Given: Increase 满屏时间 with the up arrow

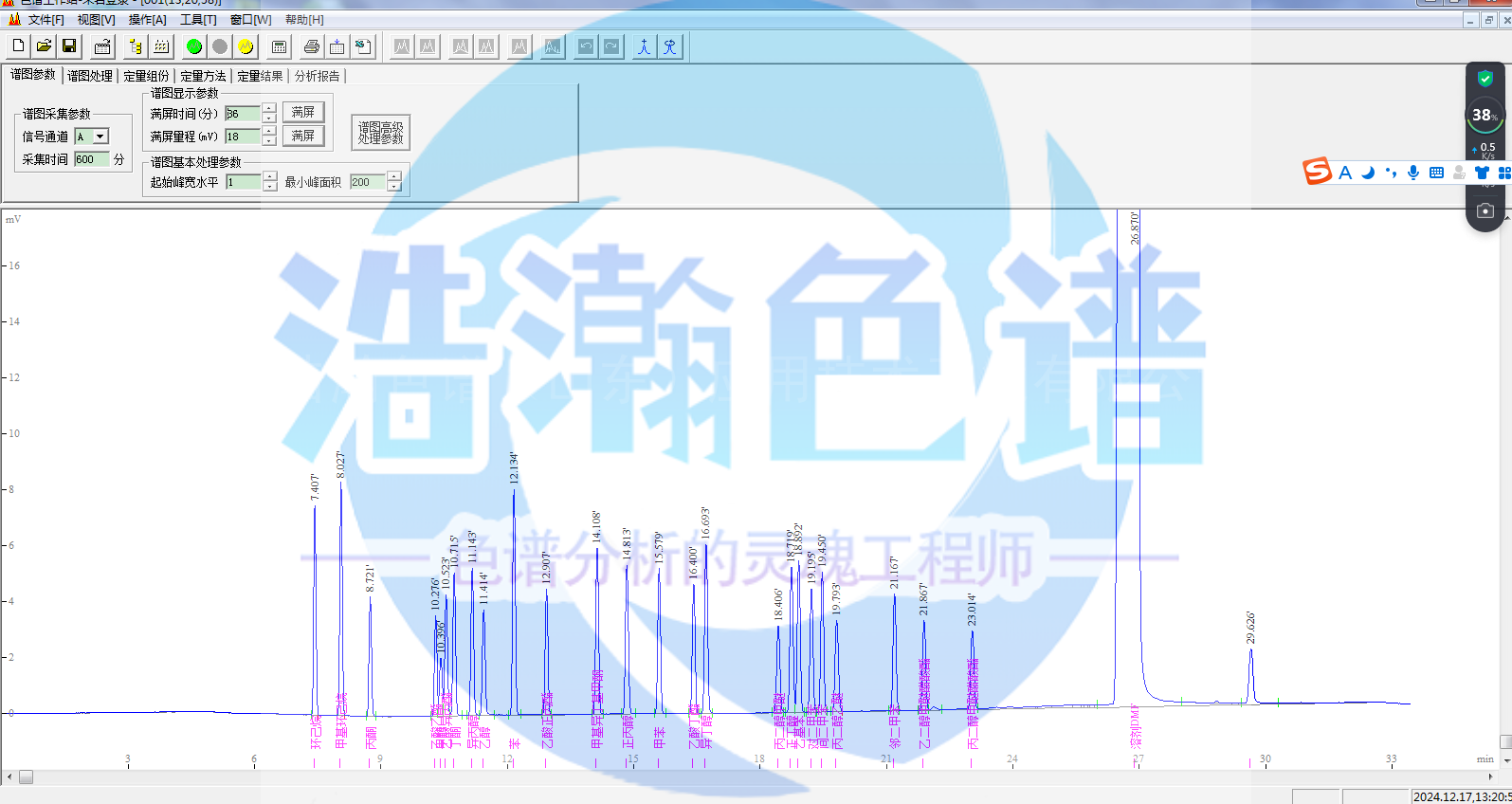Looking at the screenshot, I should [269, 108].
